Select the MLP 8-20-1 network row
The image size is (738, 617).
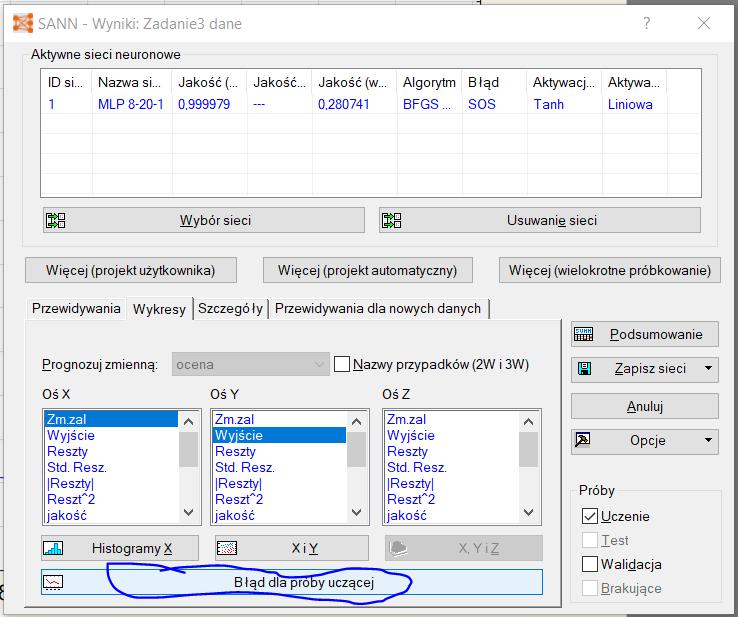pyautogui.click(x=371, y=104)
